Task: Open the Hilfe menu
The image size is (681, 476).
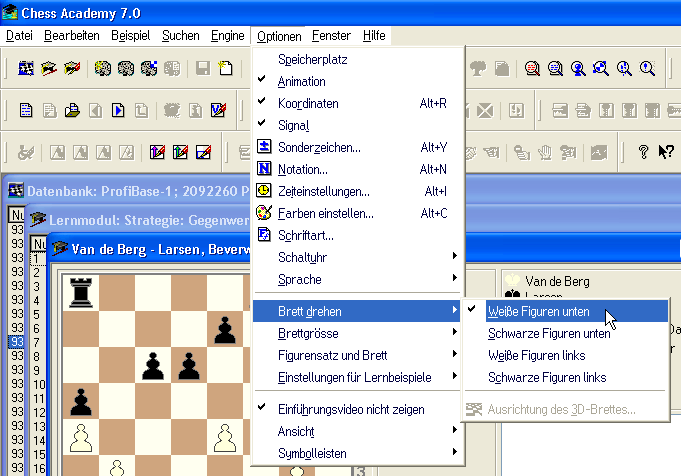Action: 374,36
